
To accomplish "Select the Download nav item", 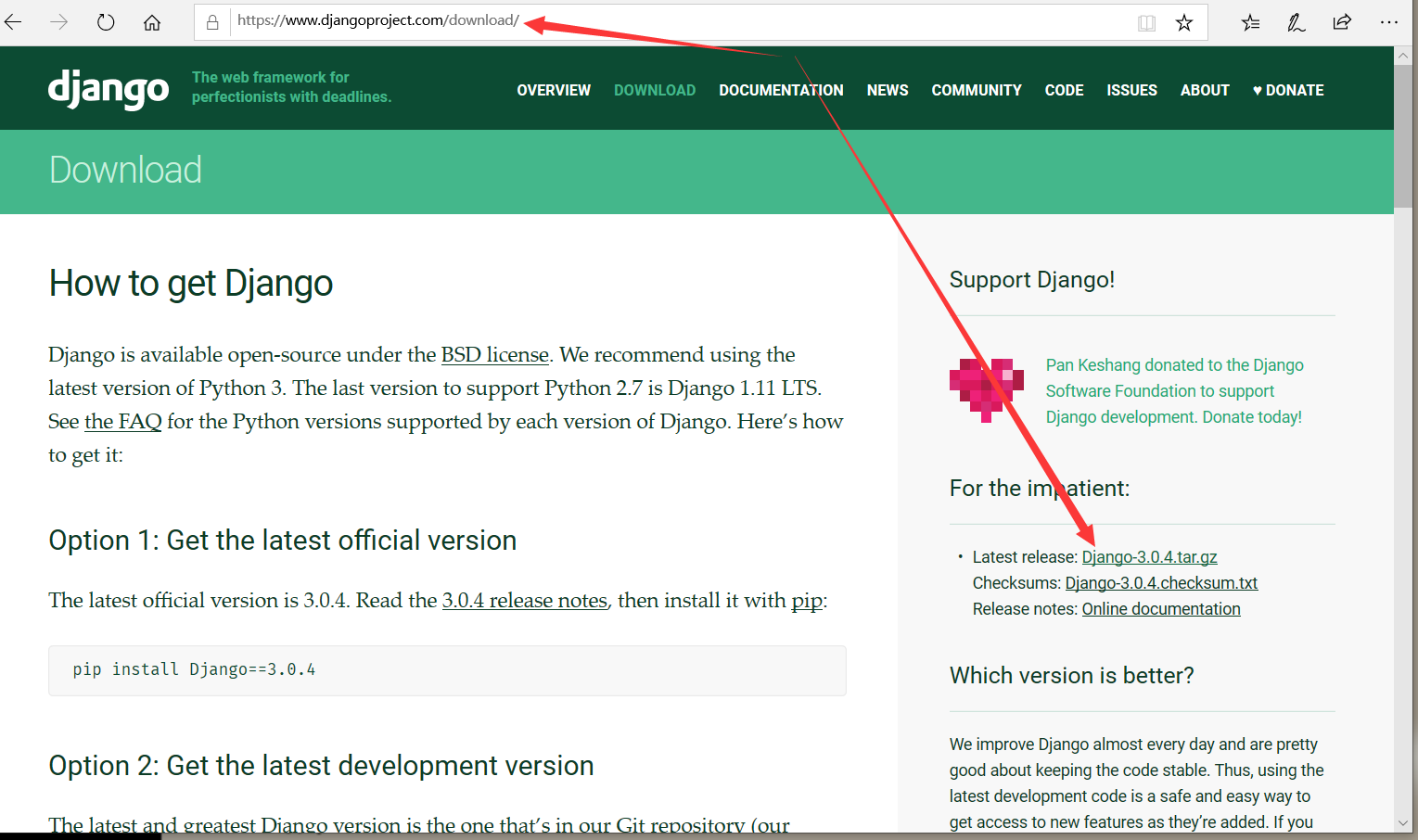I will pyautogui.click(x=655, y=90).
